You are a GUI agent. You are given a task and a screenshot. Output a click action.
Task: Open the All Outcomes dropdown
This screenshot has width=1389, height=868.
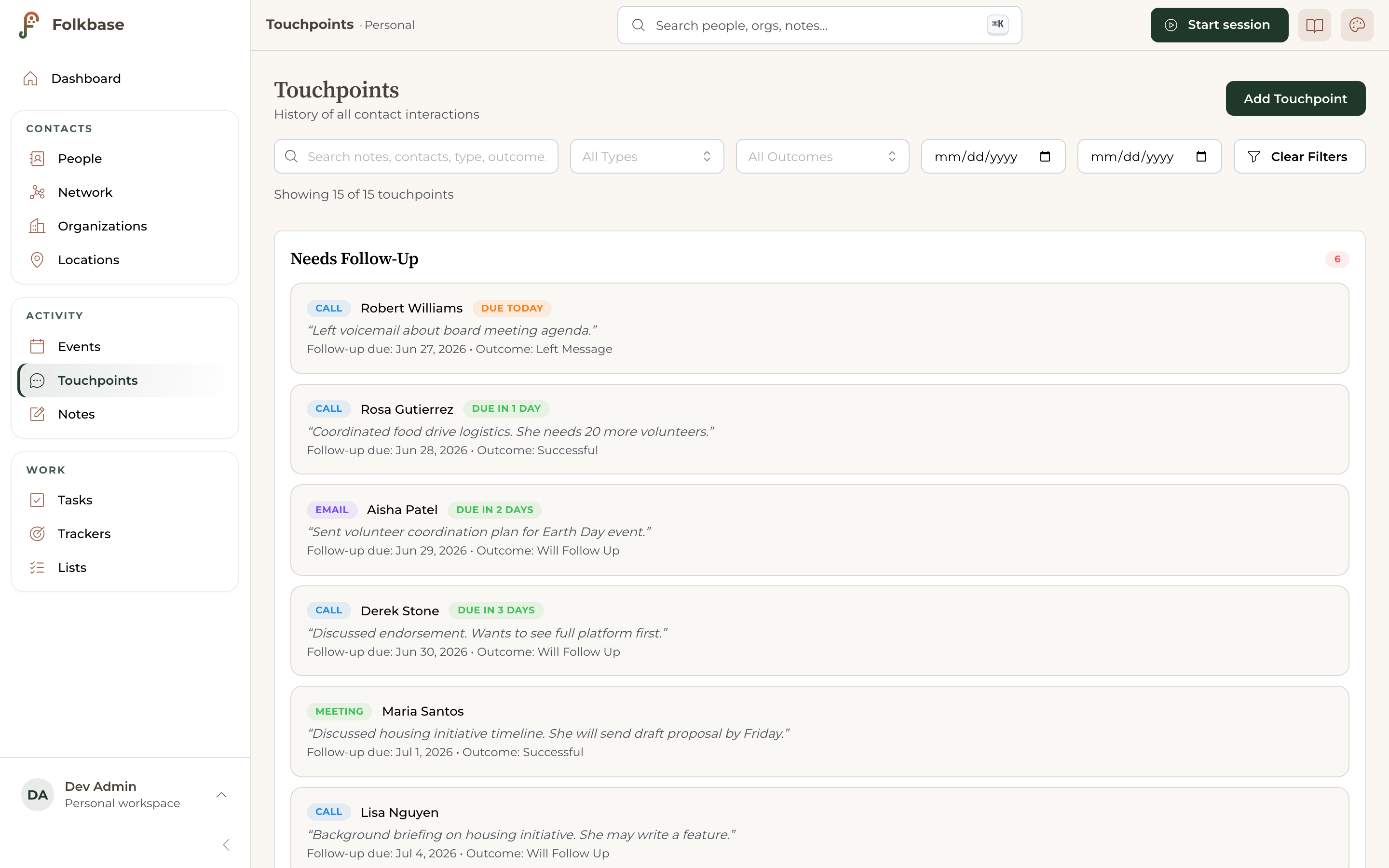coord(822,157)
